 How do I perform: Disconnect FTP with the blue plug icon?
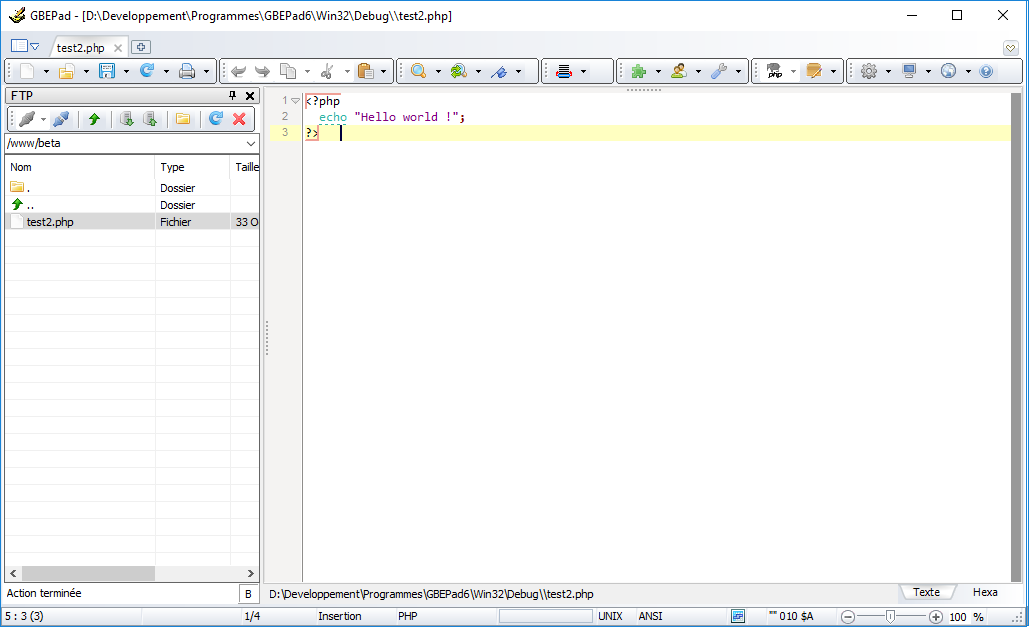click(x=61, y=119)
